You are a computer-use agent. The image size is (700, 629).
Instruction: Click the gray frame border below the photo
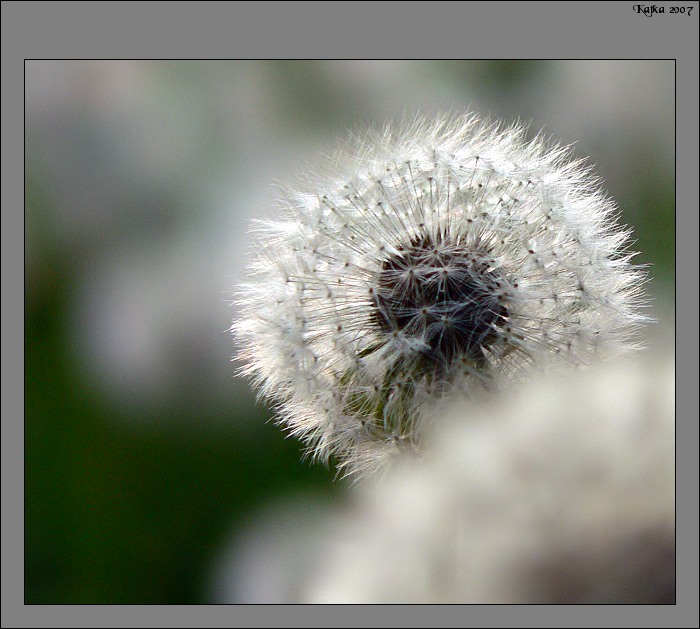point(350,616)
